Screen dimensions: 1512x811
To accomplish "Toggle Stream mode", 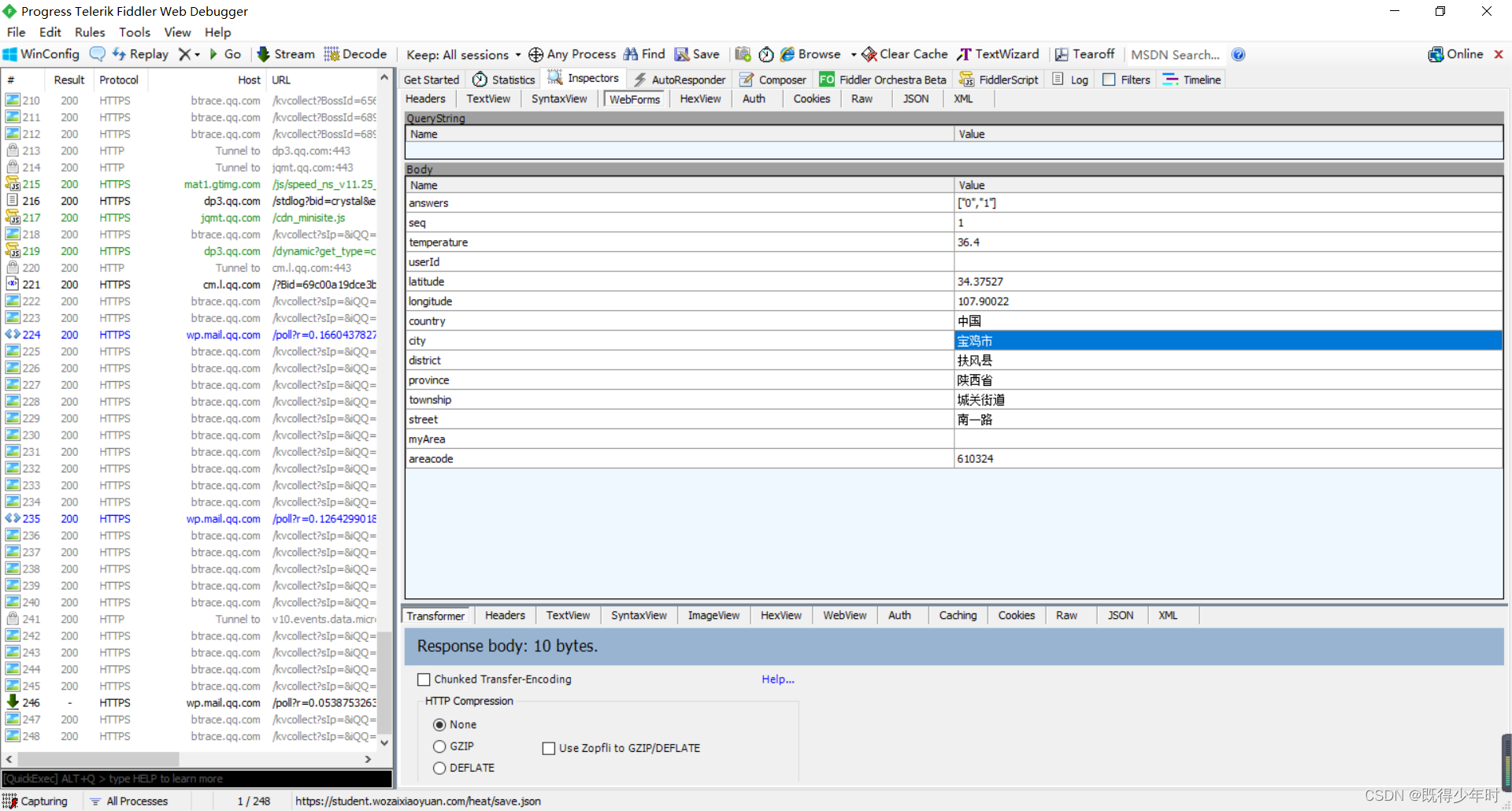I will pos(286,54).
